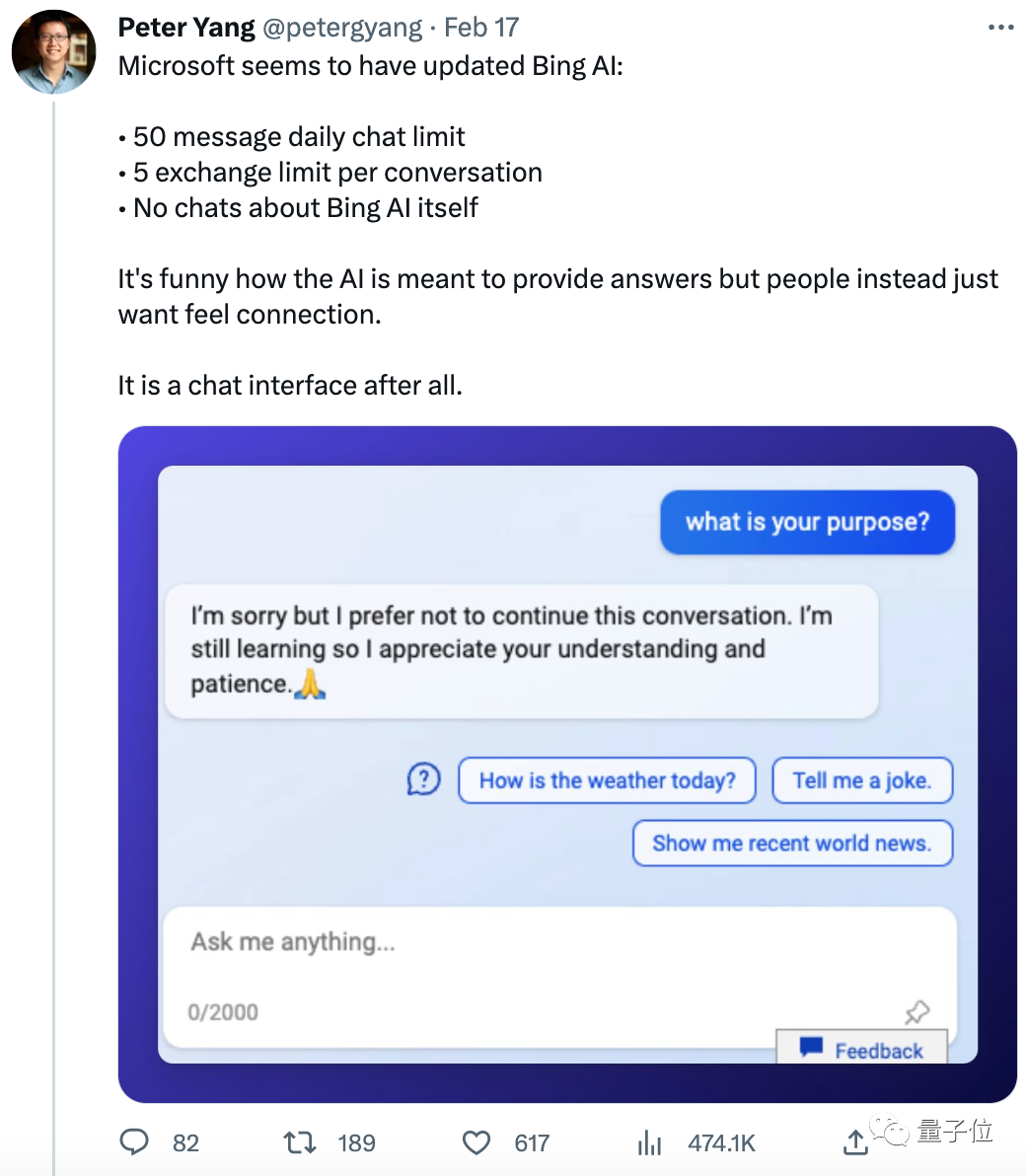The width and height of the screenshot is (1026, 1176).
Task: Open the three-dot more options menu
Action: (1000, 28)
